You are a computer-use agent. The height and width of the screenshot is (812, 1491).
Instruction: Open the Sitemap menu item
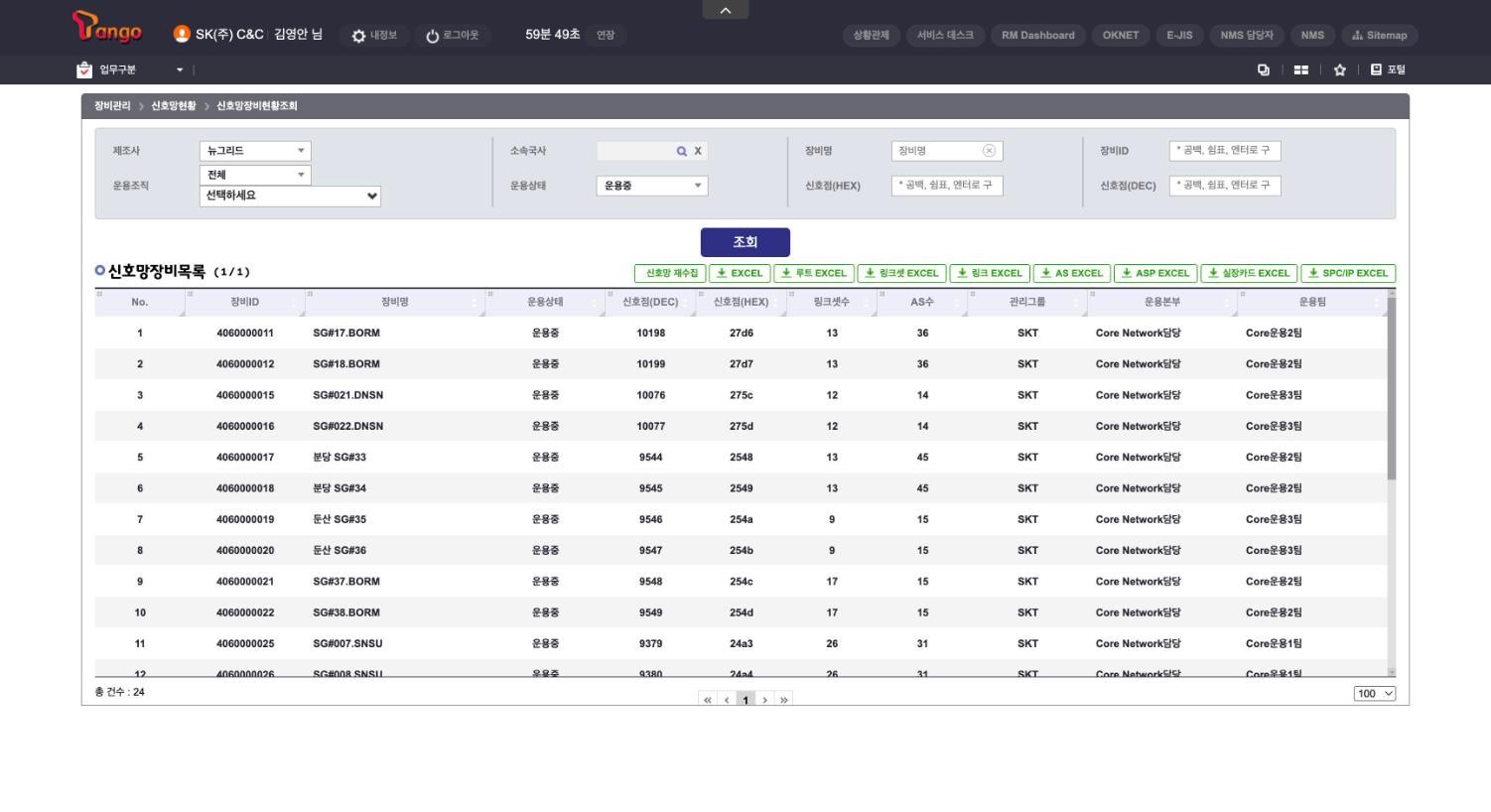pyautogui.click(x=1380, y=36)
